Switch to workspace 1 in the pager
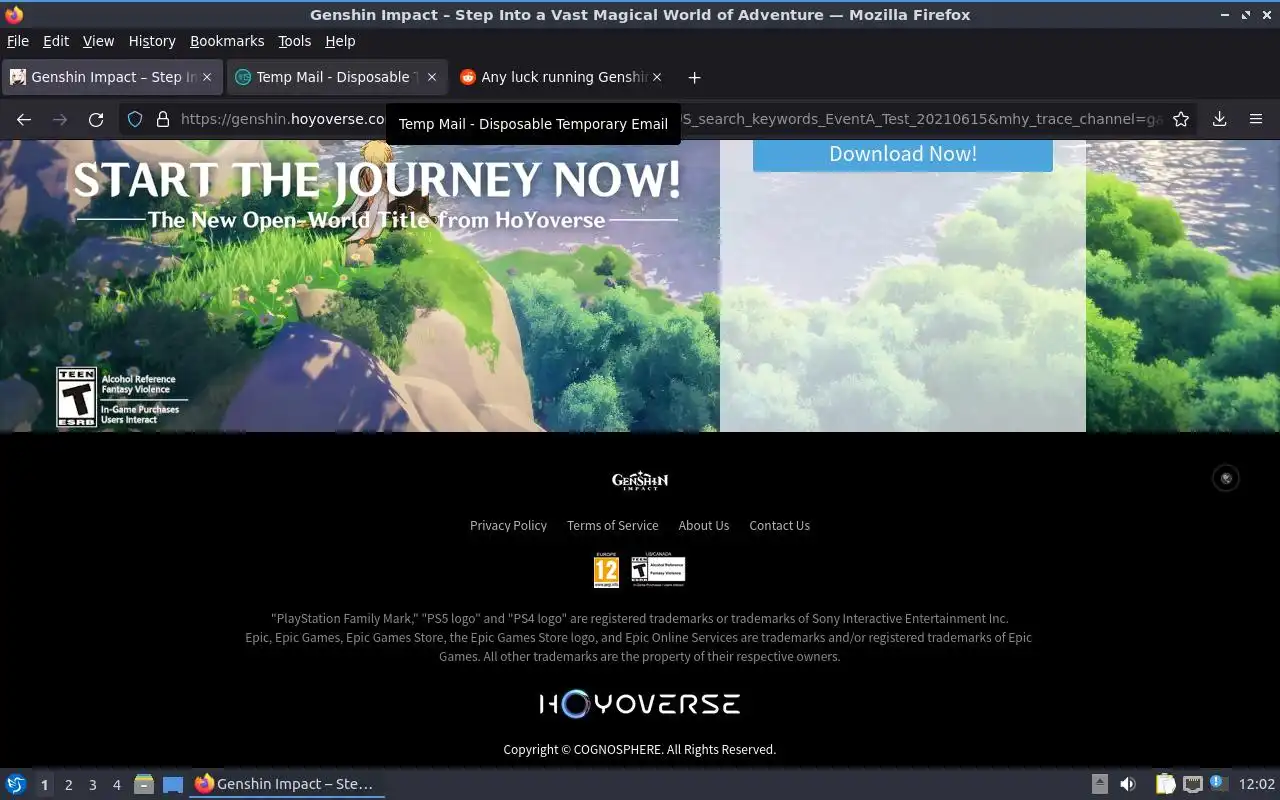The image size is (1280, 800). pyautogui.click(x=44, y=785)
